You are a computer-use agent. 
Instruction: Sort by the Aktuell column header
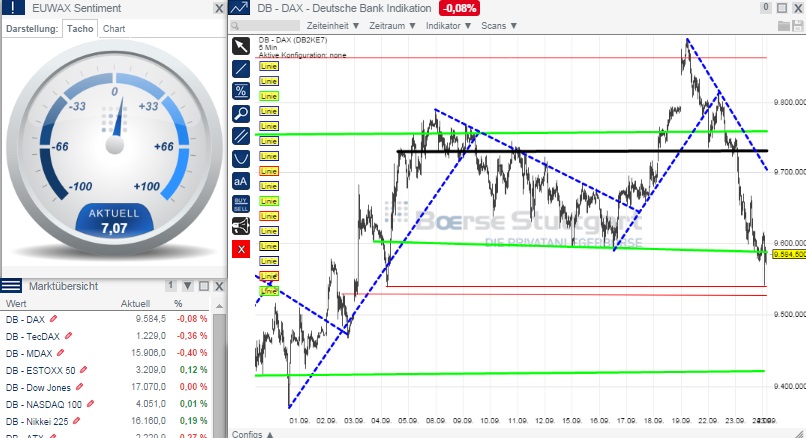pos(135,303)
